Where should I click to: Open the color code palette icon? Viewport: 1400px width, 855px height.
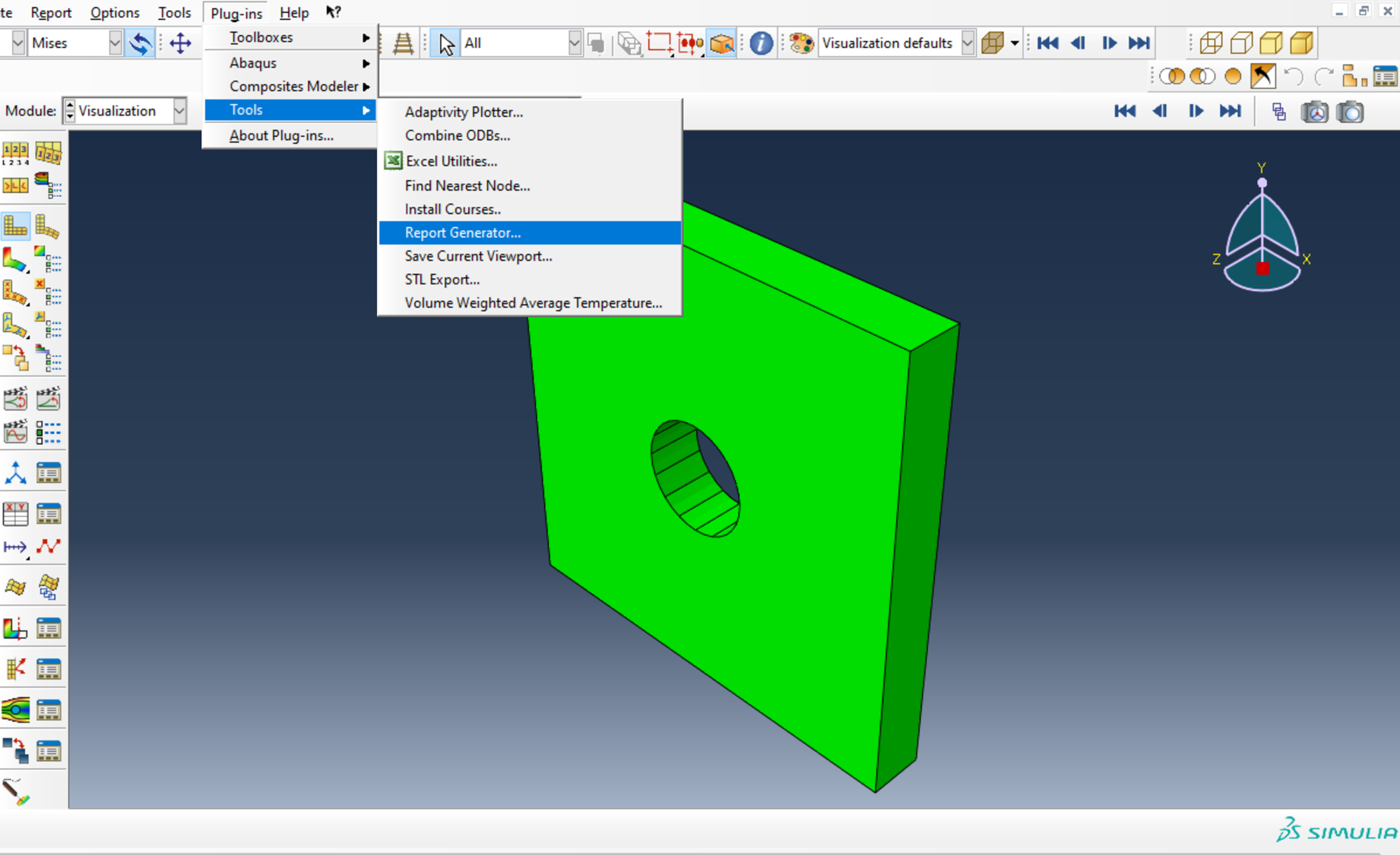(800, 43)
